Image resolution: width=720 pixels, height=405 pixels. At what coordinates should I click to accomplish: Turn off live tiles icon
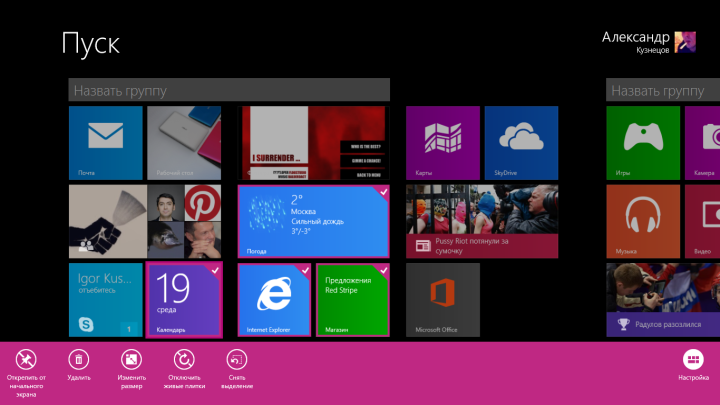(184, 359)
